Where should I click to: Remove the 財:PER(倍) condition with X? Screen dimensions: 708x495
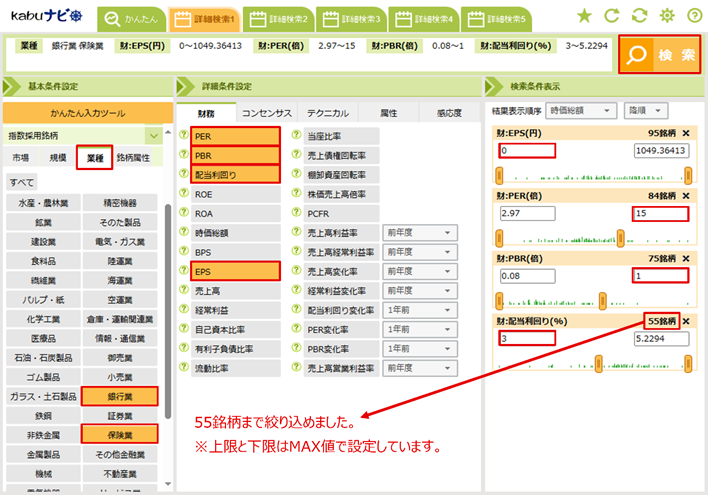[685, 195]
